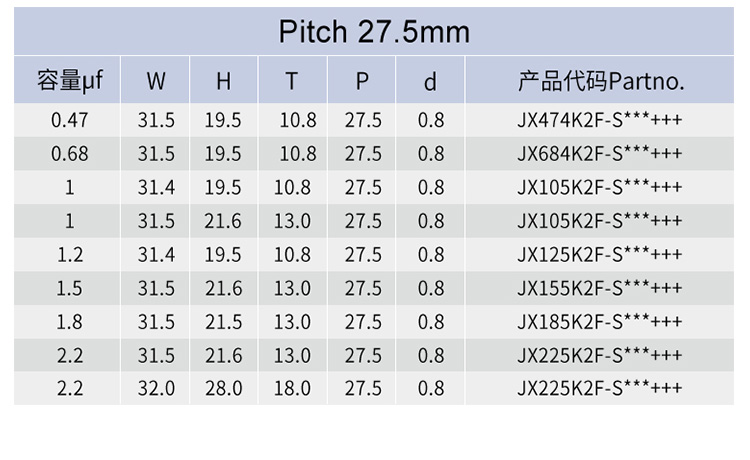The height and width of the screenshot is (460, 750).
Task: Click part number JX474K2F-S***+++
Action: pyautogui.click(x=600, y=120)
